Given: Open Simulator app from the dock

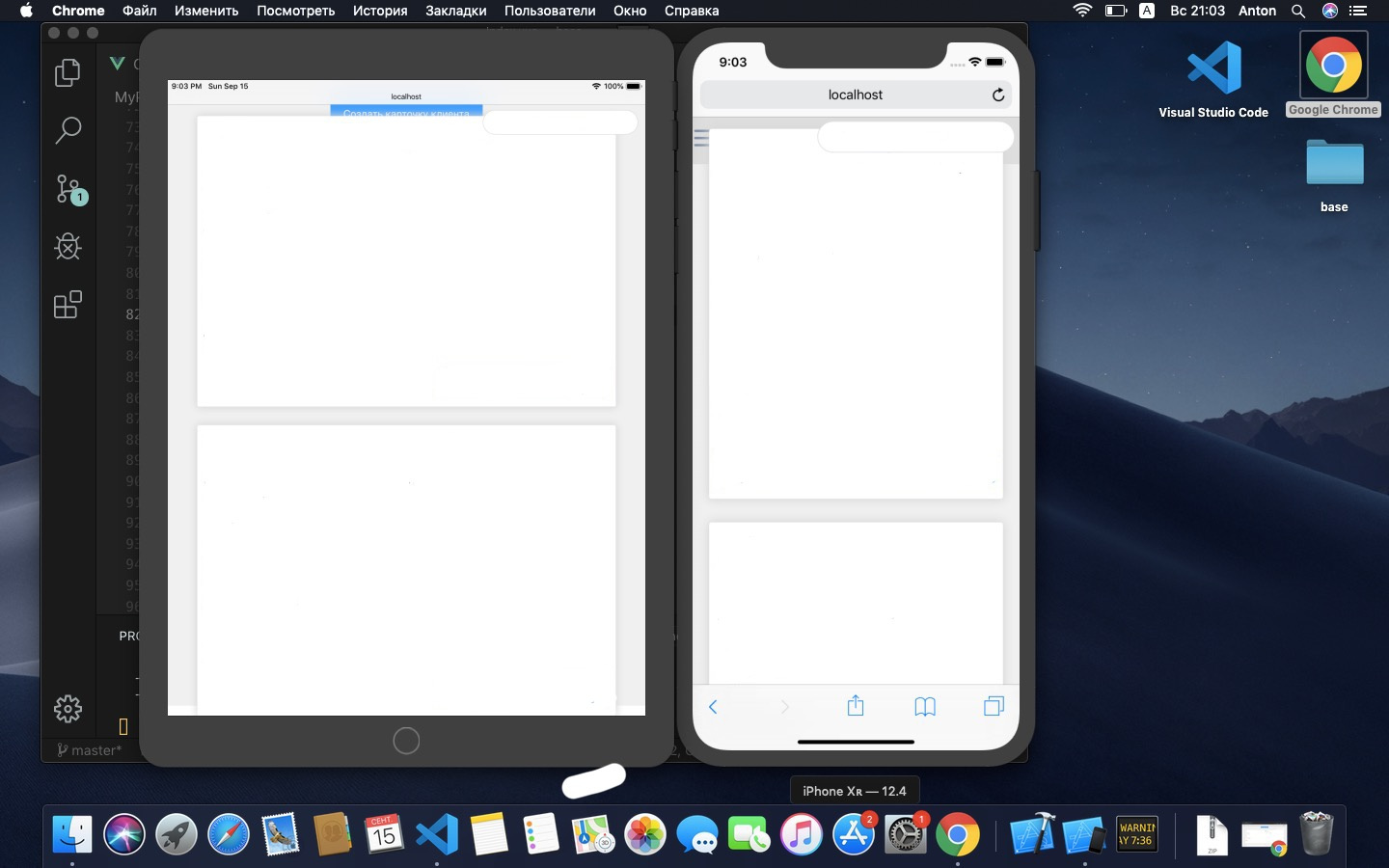Looking at the screenshot, I should tap(1084, 834).
